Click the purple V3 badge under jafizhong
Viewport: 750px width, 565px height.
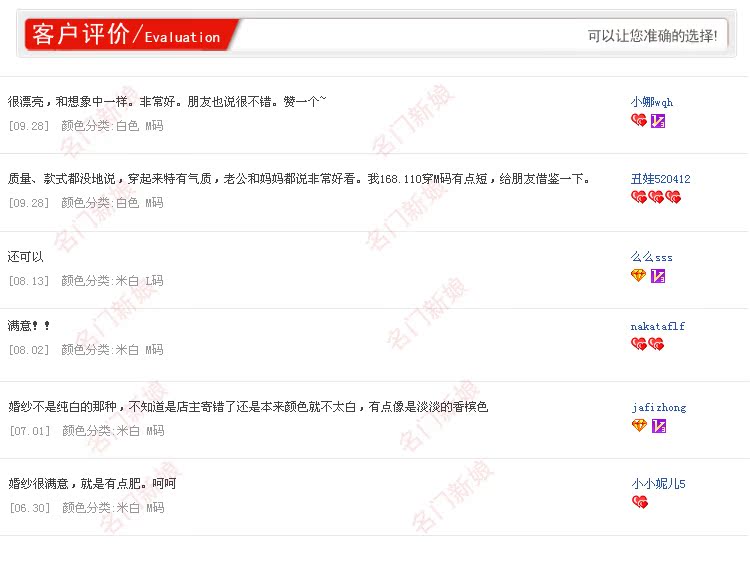tap(659, 426)
